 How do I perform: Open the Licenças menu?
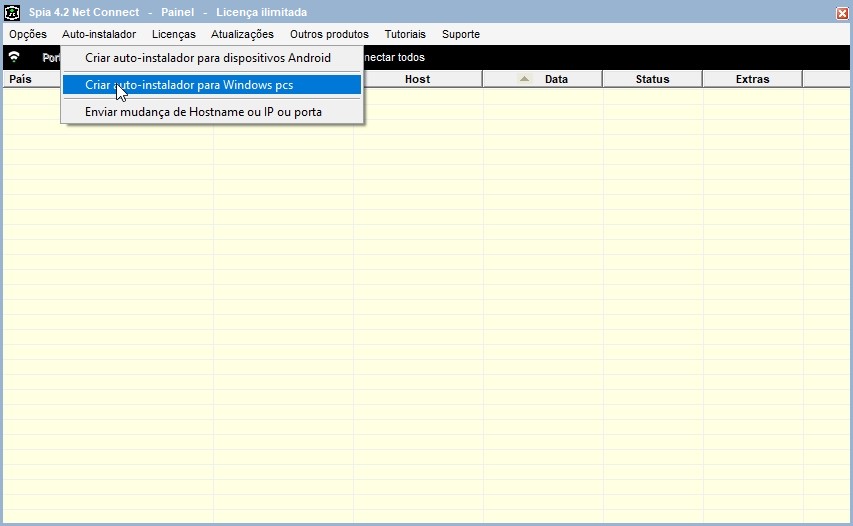point(174,34)
